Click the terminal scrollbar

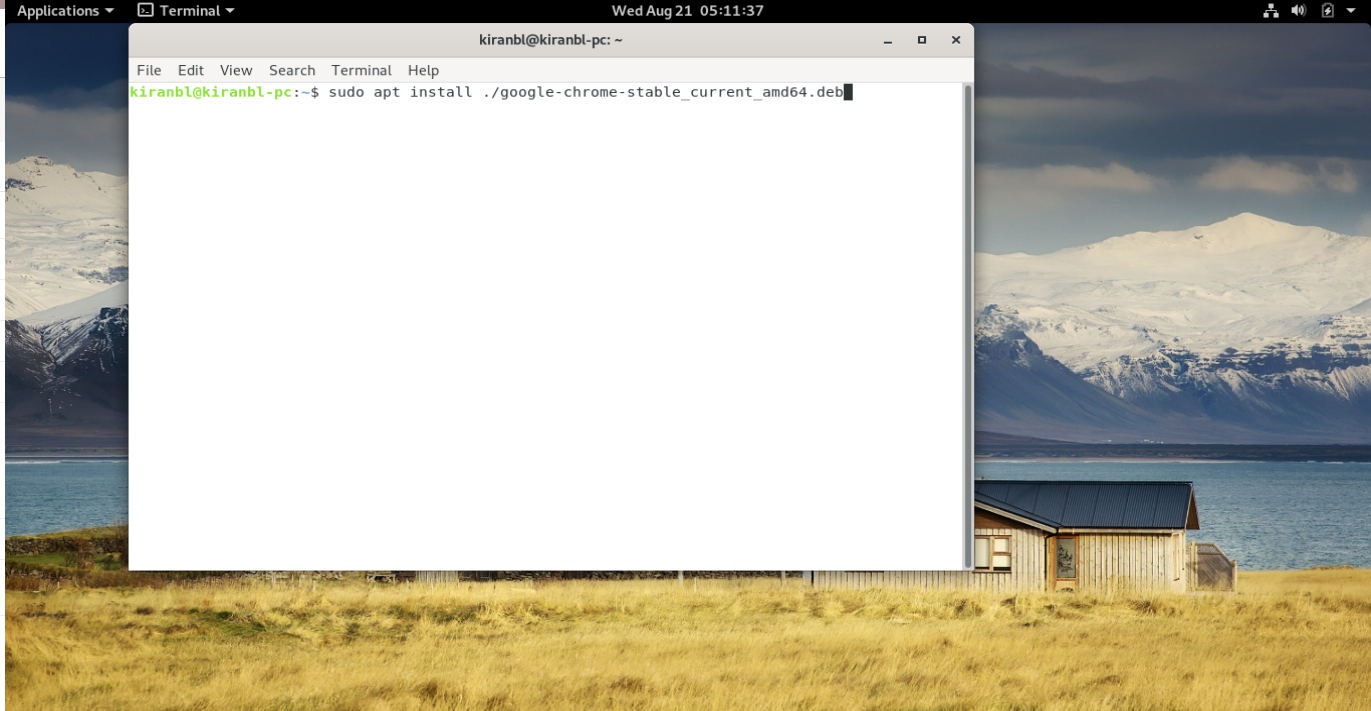pyautogui.click(x=965, y=300)
